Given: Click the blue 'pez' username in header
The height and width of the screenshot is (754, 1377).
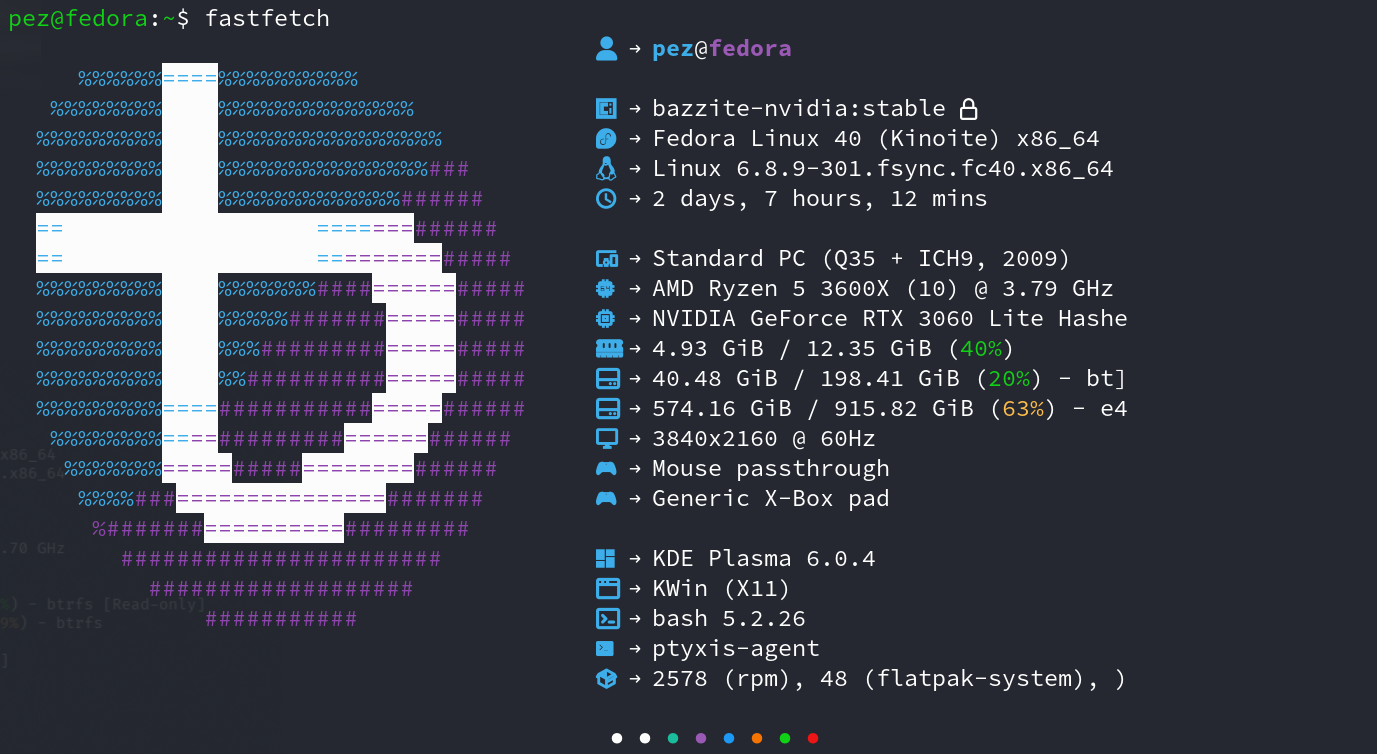Looking at the screenshot, I should (x=673, y=48).
